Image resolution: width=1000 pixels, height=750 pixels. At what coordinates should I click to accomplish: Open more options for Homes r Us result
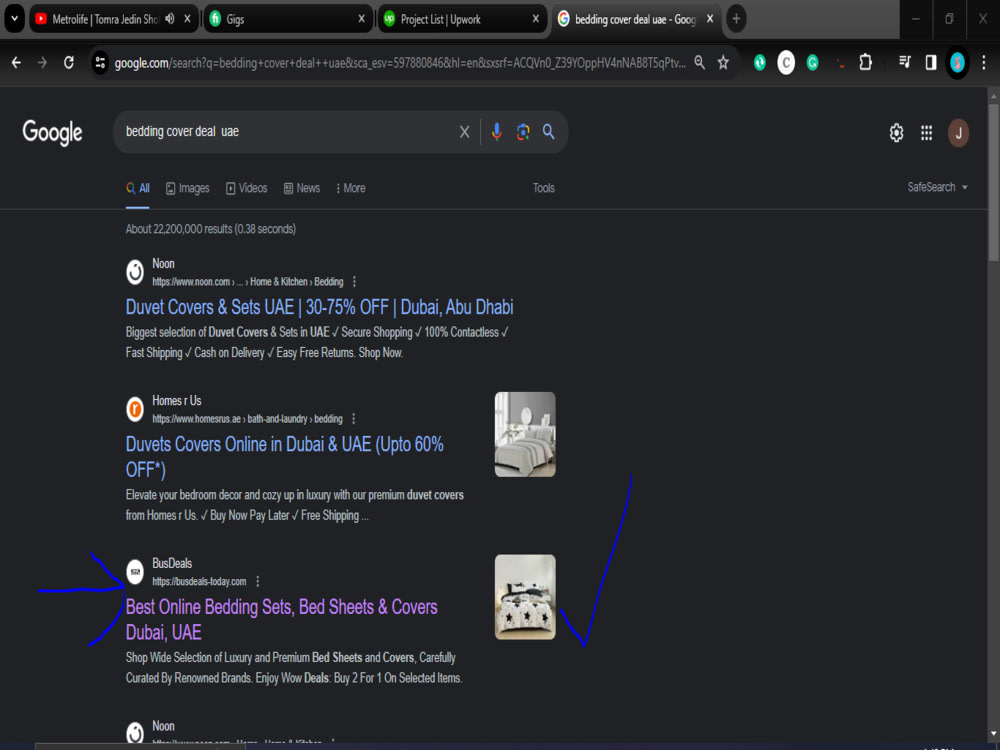(x=353, y=419)
